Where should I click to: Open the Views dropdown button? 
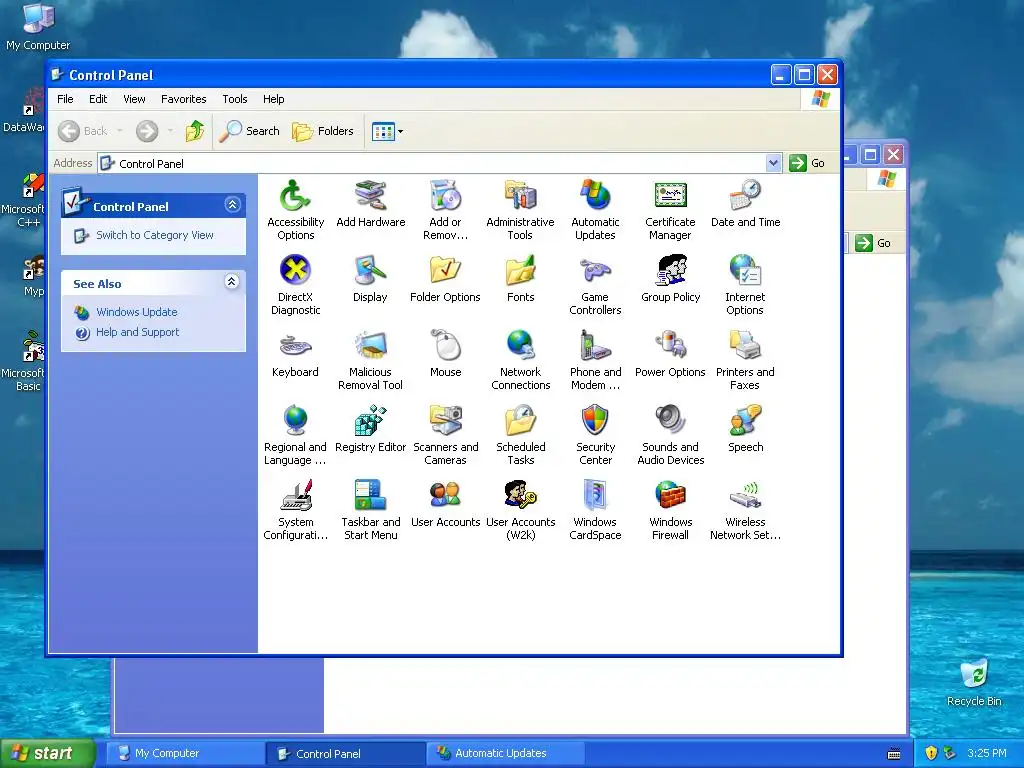387,131
